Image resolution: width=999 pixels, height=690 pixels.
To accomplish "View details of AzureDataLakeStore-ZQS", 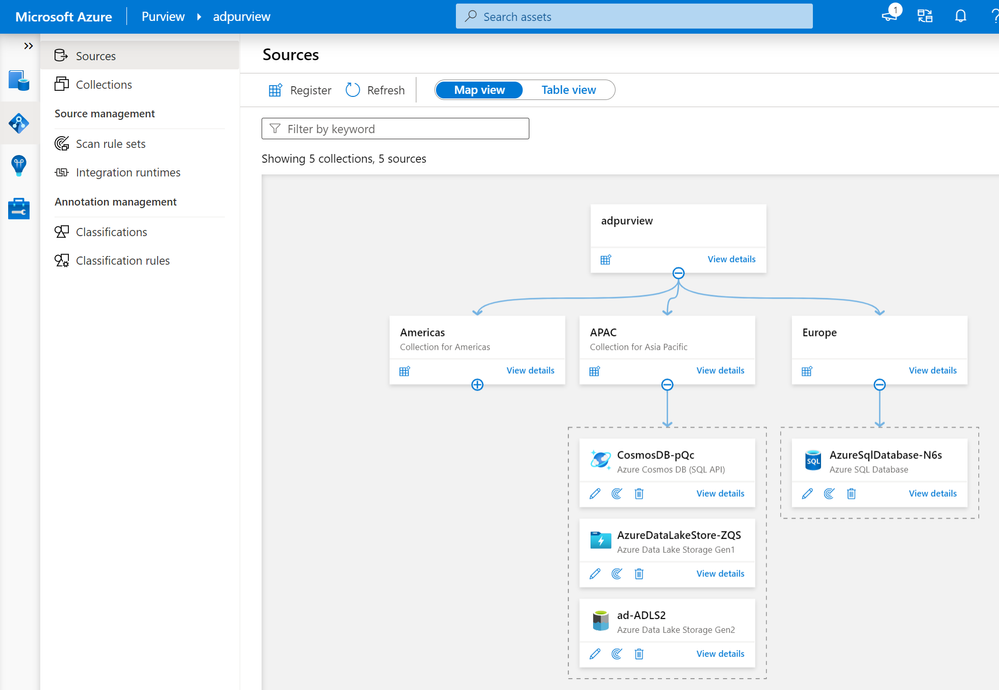I will tap(720, 573).
